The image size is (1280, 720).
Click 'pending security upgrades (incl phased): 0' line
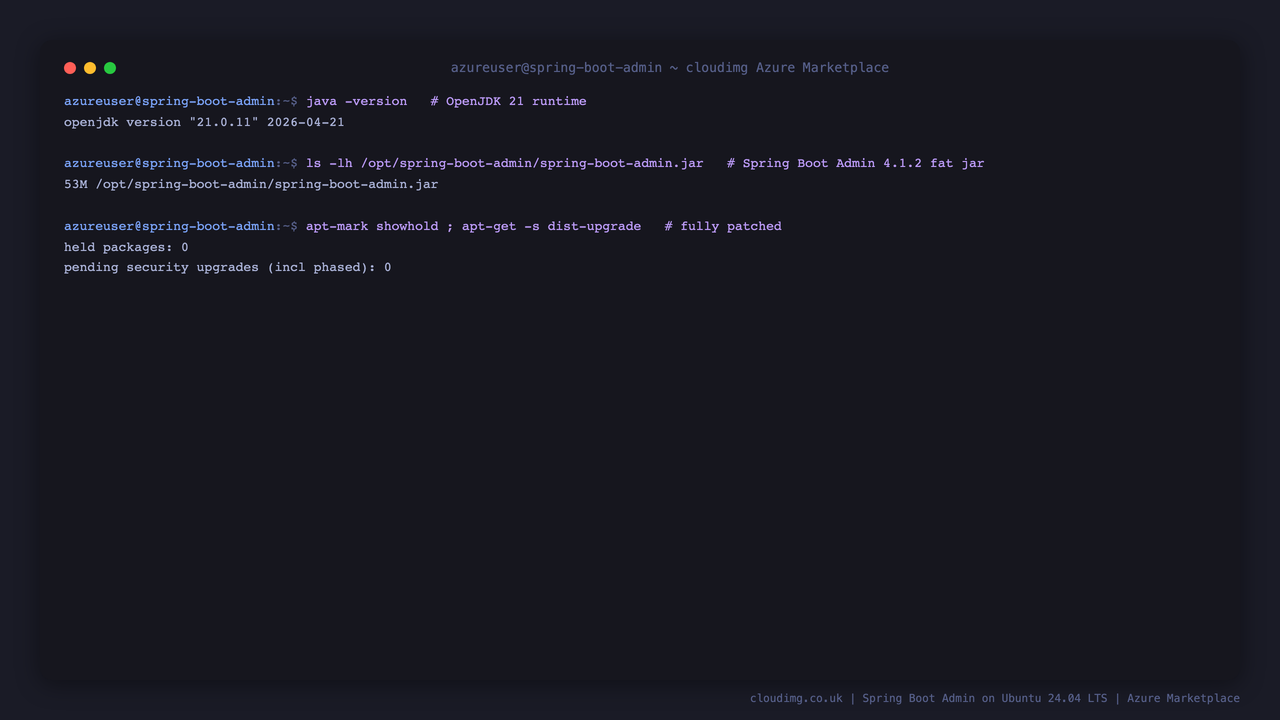(228, 267)
